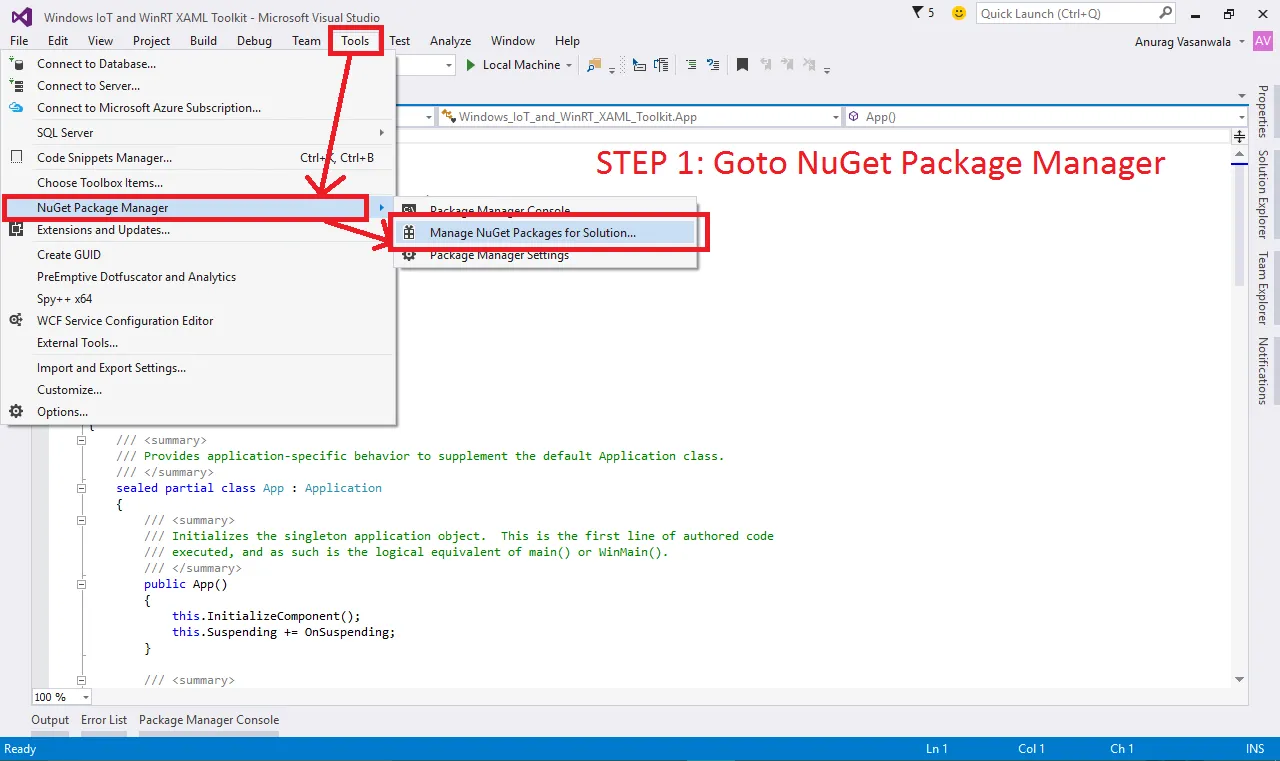Click the icon beside Connect to Server
This screenshot has height=761, width=1280.
16,86
